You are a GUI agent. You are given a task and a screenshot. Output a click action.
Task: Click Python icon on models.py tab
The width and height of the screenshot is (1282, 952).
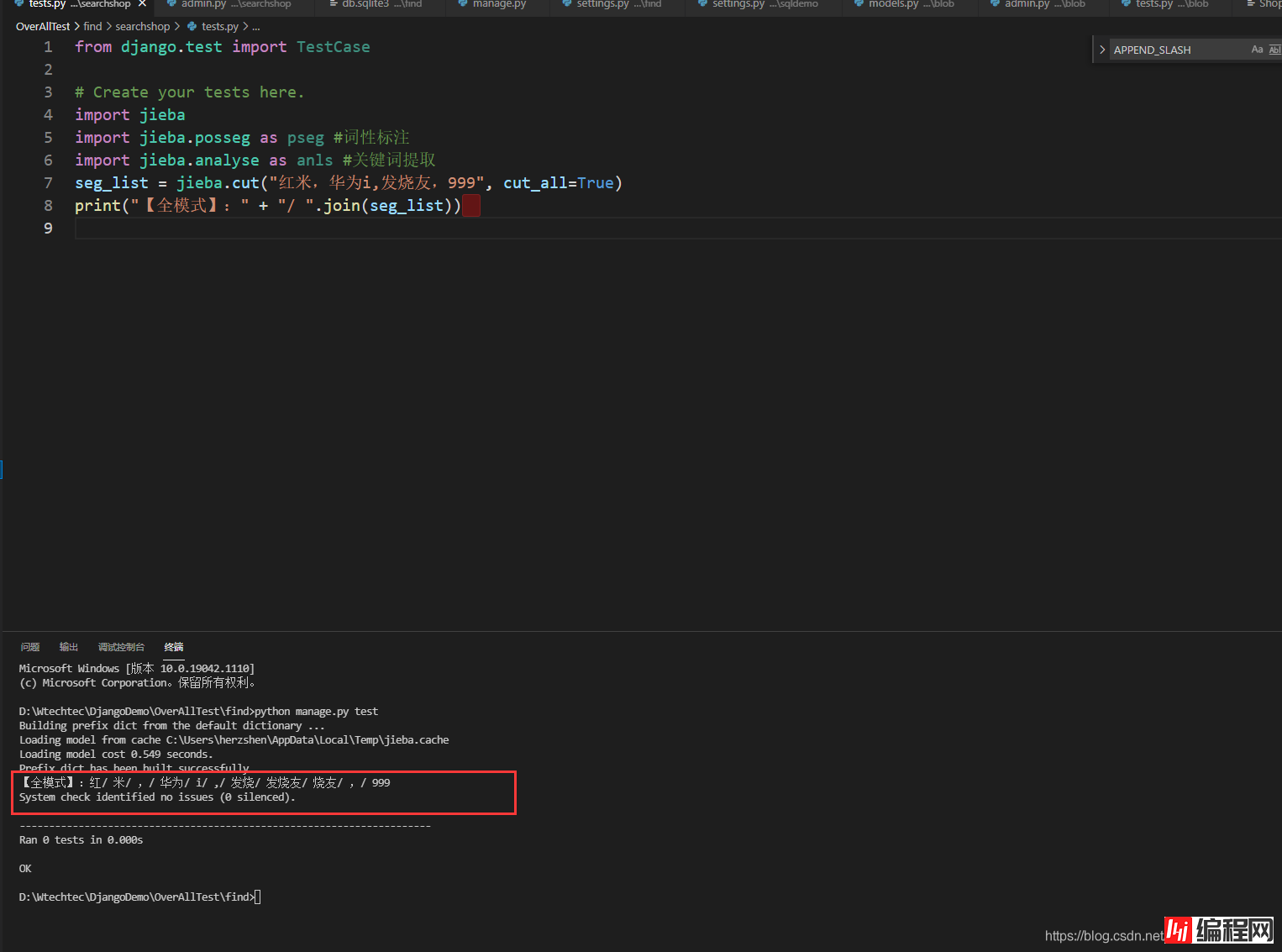coord(859,4)
